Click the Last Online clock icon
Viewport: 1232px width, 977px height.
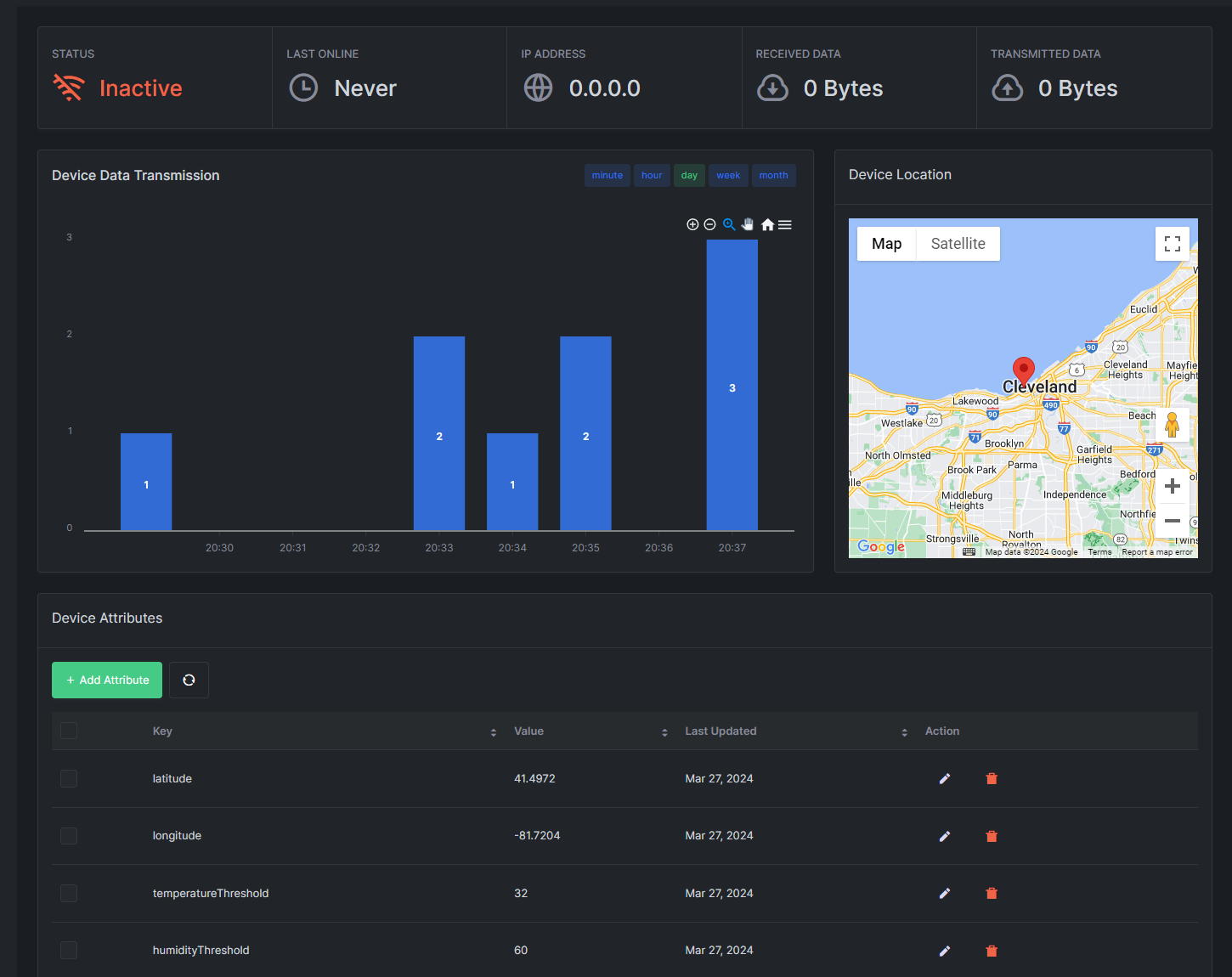[303, 88]
